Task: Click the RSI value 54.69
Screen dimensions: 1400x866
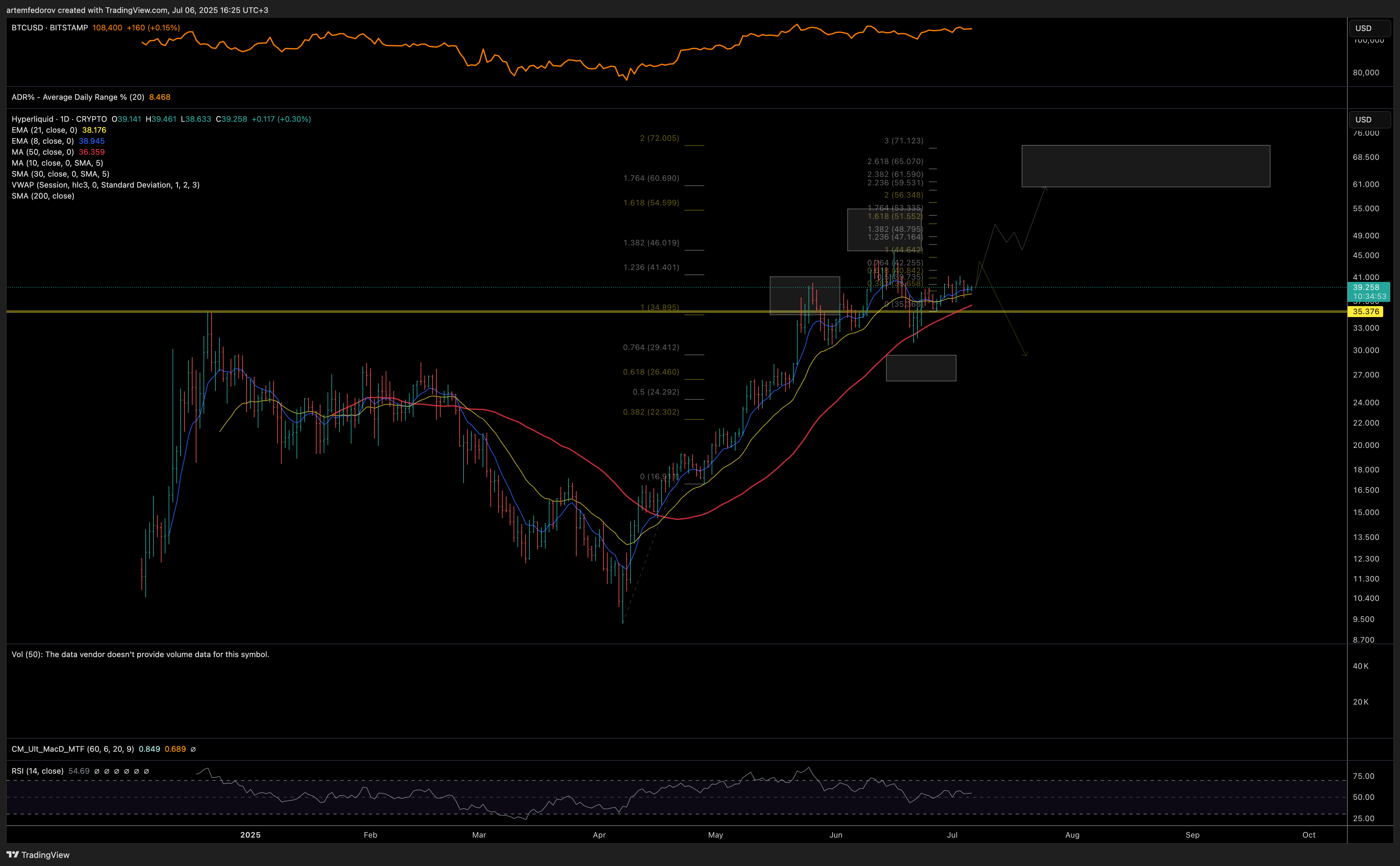Action: (x=79, y=771)
